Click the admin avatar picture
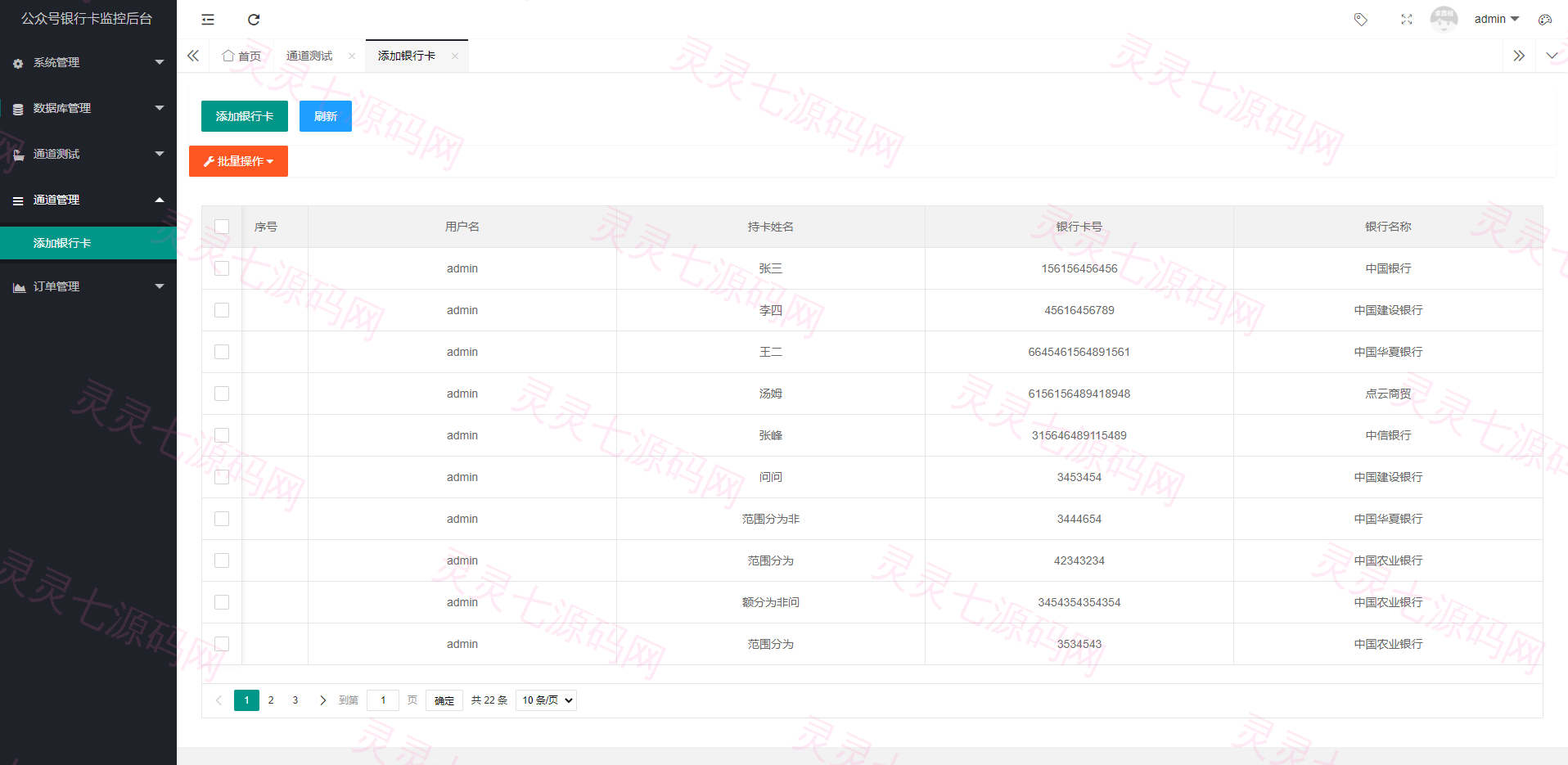Viewport: 1568px width, 765px height. [x=1444, y=20]
